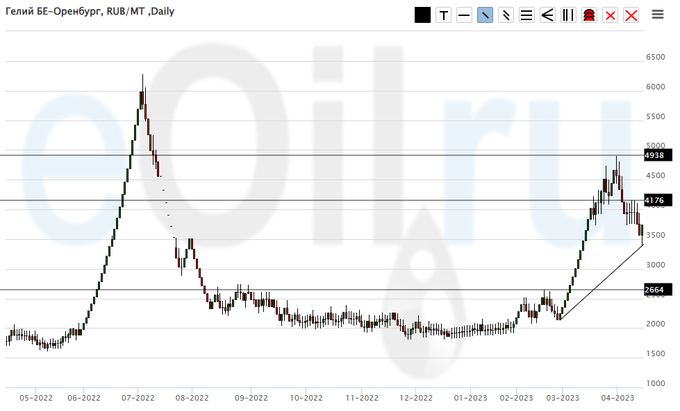Viewport: 680px width, 411px height.
Task: Click the 4938 price level label
Action: pyautogui.click(x=655, y=155)
